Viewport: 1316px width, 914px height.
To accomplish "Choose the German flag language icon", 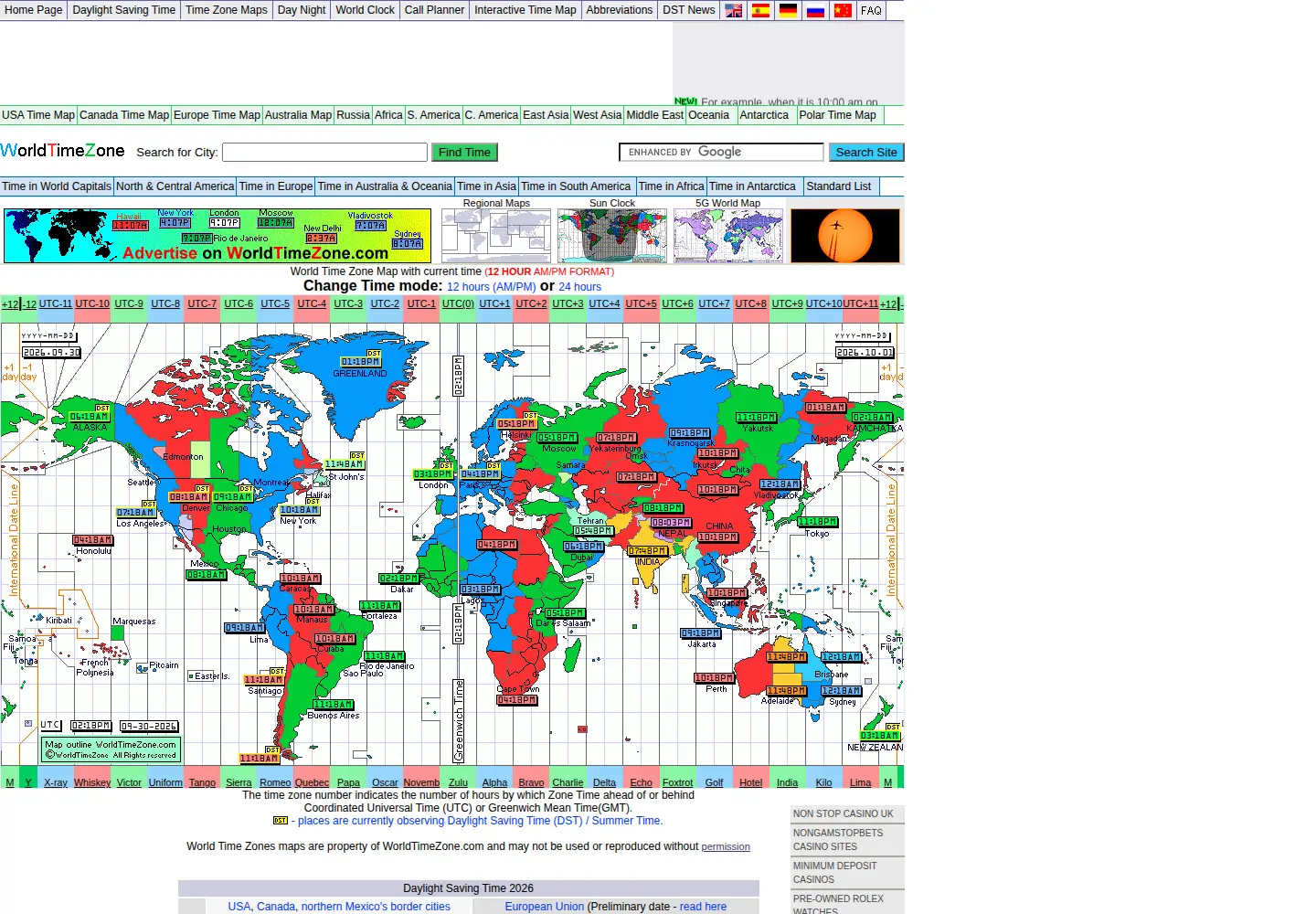I will pos(788,10).
